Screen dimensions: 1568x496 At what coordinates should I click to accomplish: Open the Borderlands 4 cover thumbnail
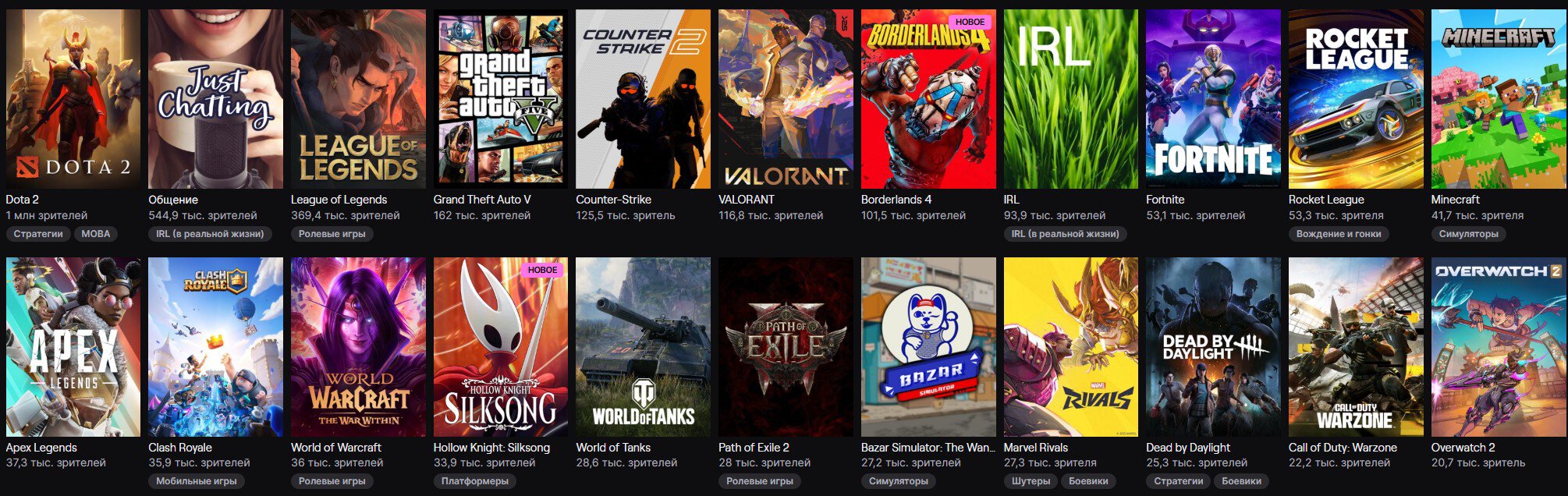click(x=928, y=99)
